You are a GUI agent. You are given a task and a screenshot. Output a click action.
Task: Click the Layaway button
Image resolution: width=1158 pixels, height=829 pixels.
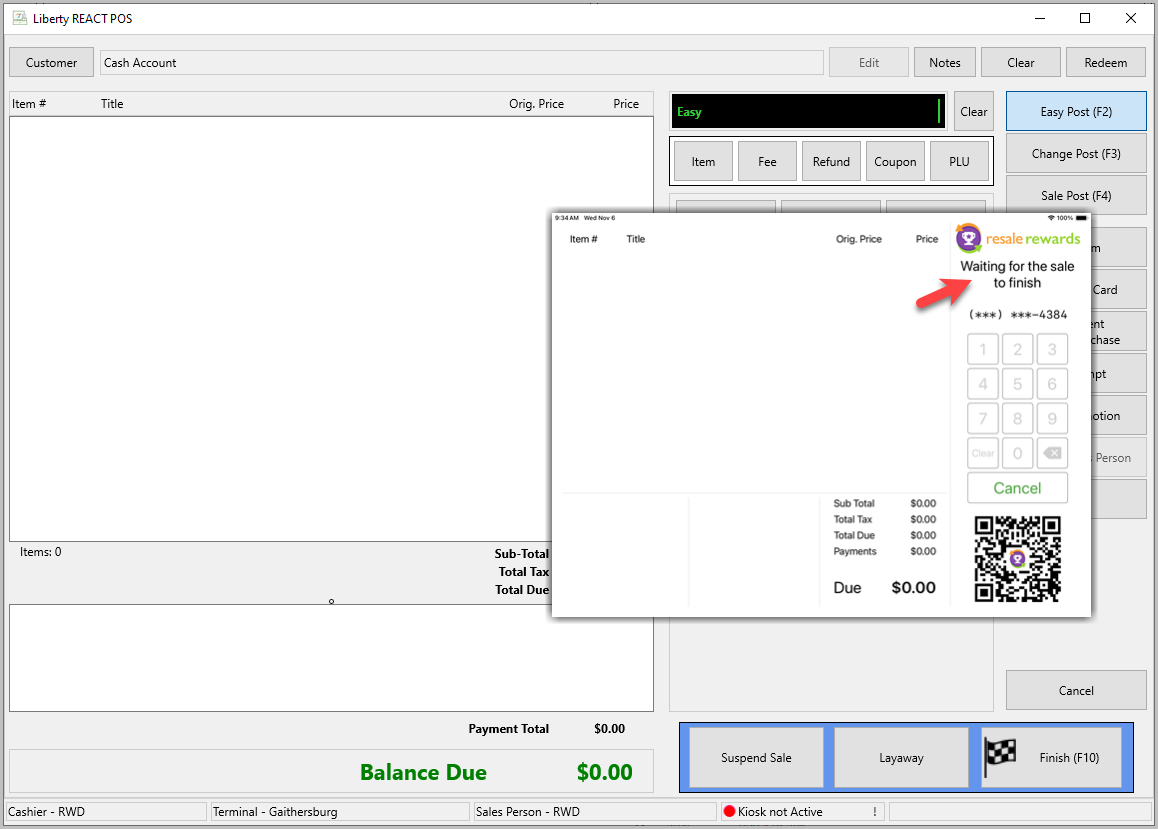901,757
